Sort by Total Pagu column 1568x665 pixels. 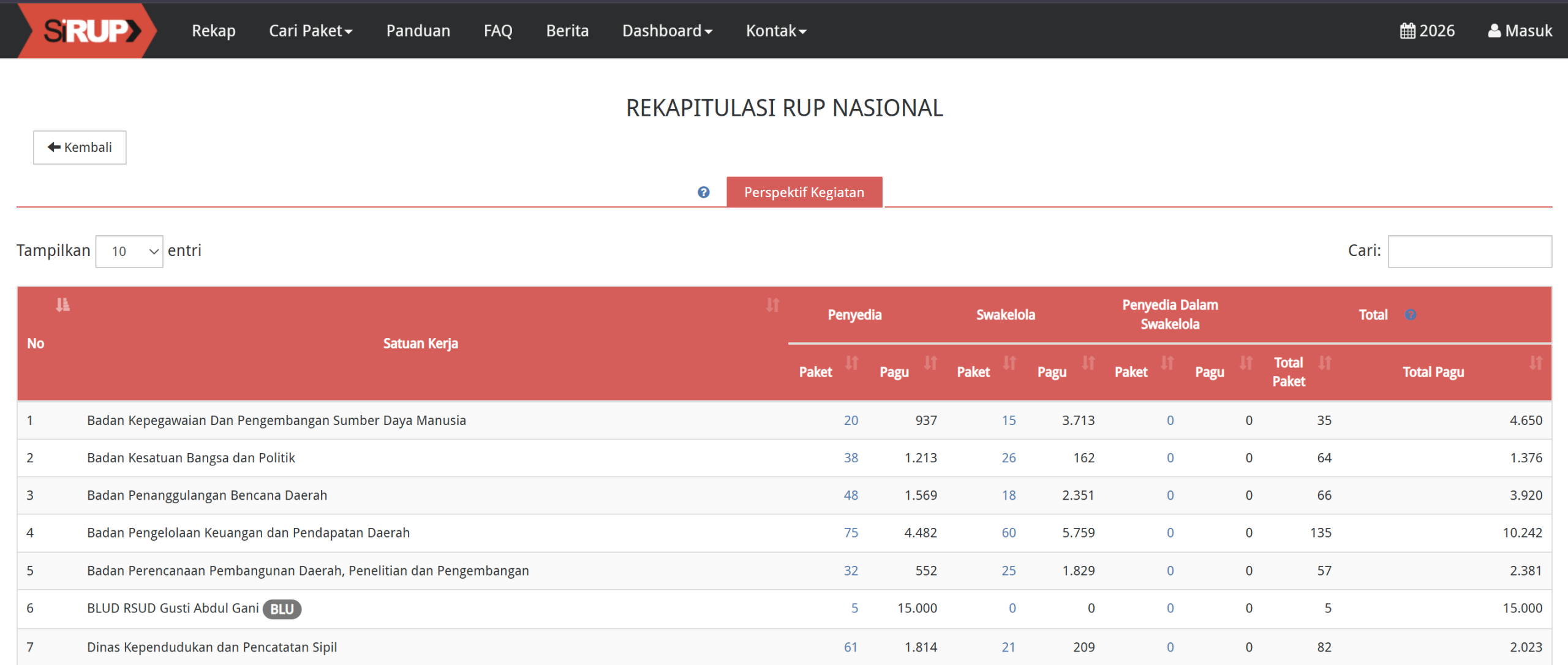coord(1535,363)
